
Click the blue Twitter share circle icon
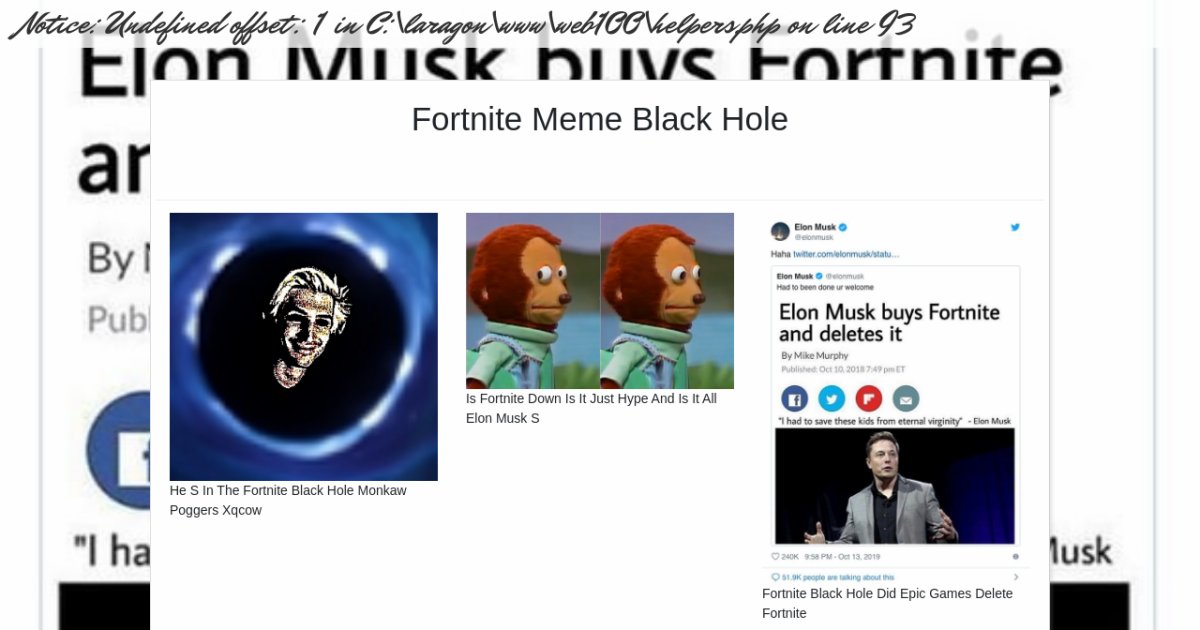832,398
